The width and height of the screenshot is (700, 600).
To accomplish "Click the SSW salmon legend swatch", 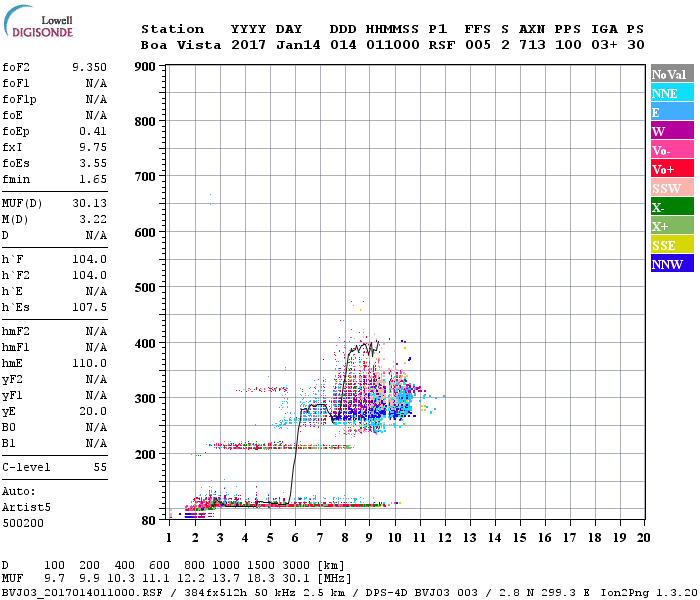I will pos(672,188).
